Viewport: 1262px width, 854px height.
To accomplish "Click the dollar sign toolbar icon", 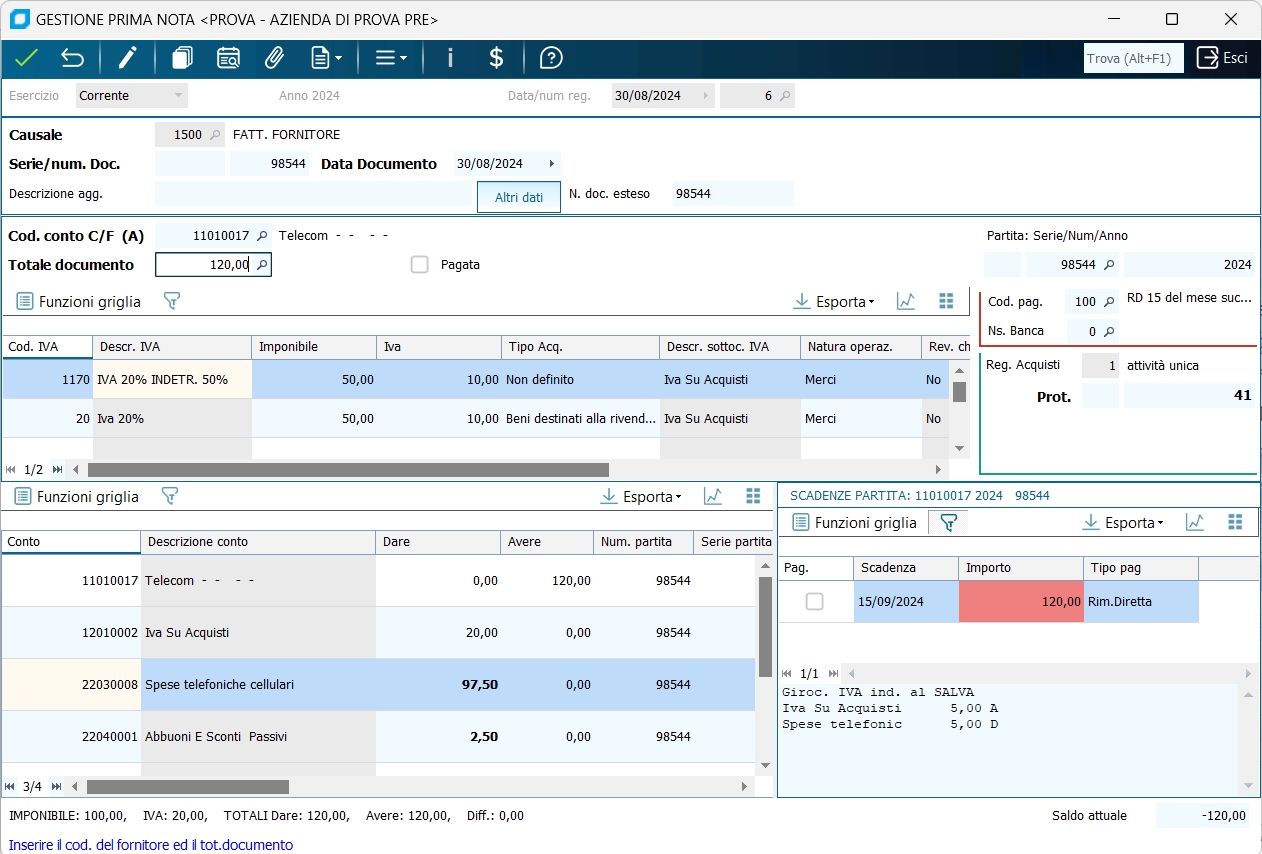I will 496,58.
